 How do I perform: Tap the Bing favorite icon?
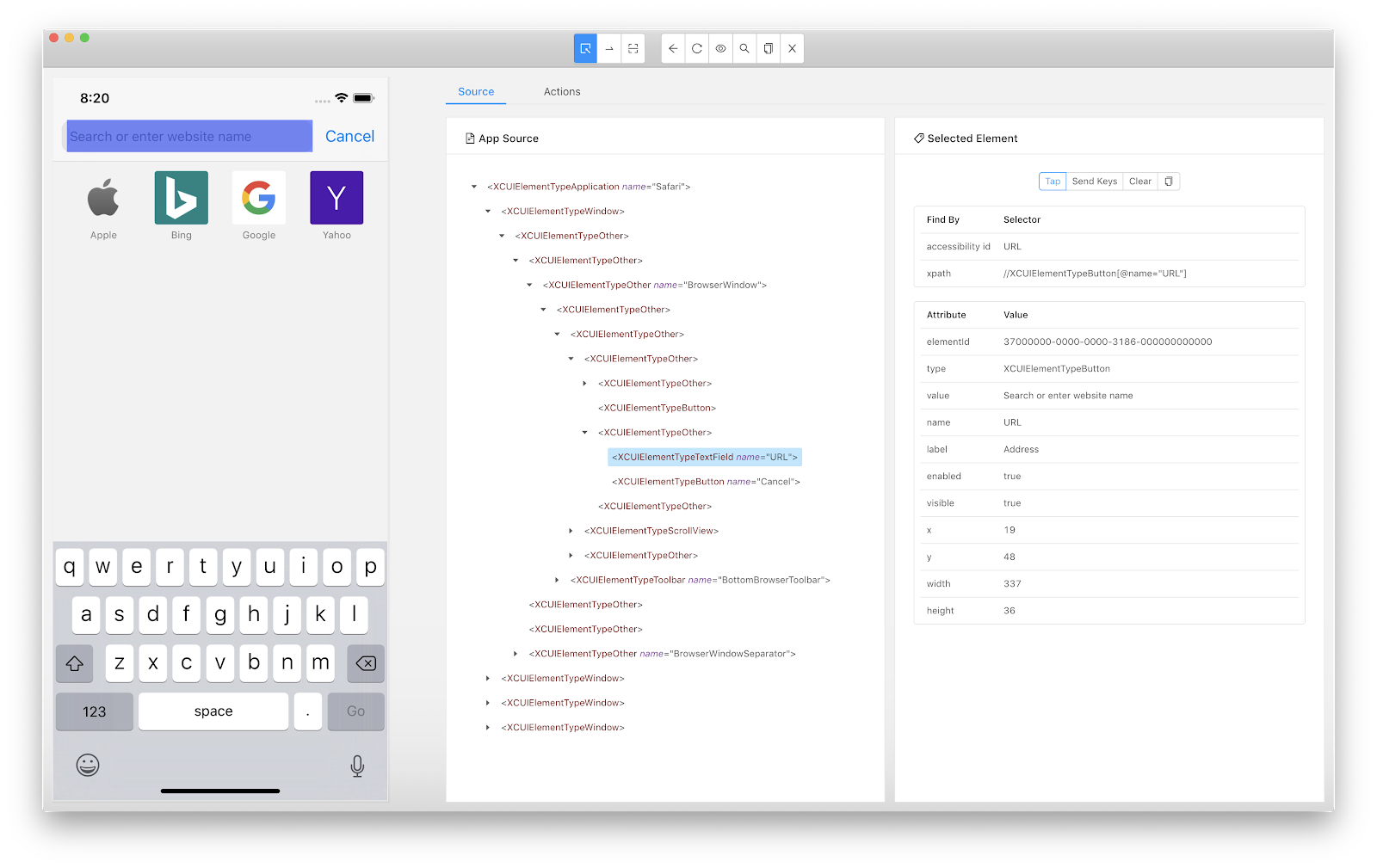(x=182, y=198)
